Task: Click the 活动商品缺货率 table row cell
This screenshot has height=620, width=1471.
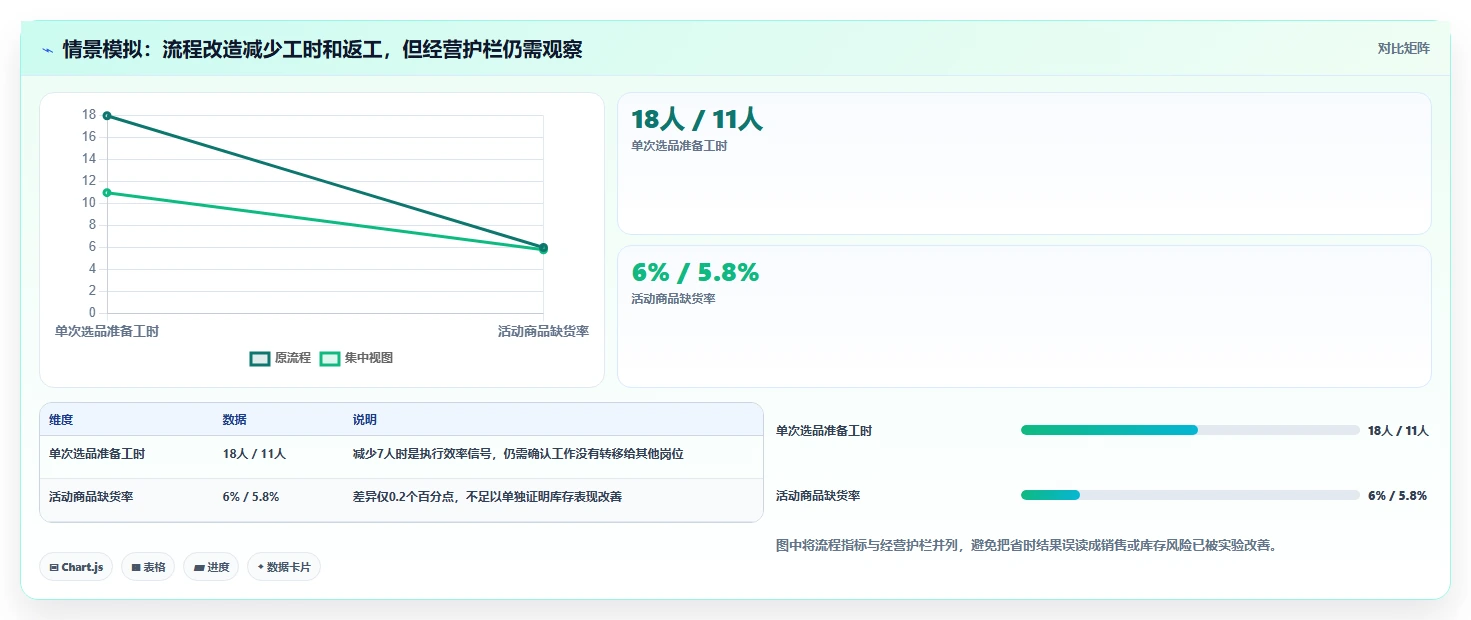Action: click(91, 496)
